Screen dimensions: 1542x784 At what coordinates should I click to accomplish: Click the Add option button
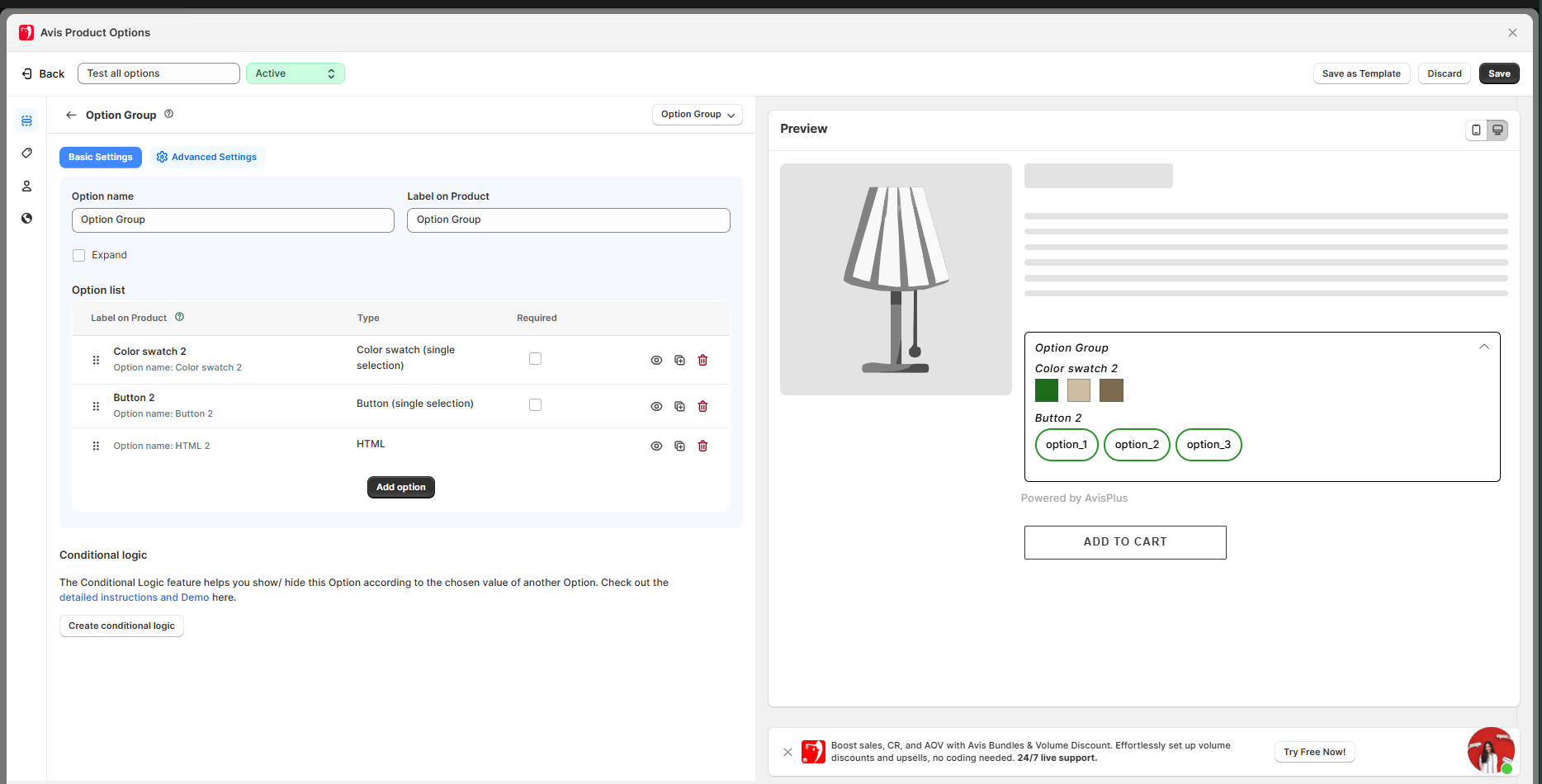click(400, 487)
